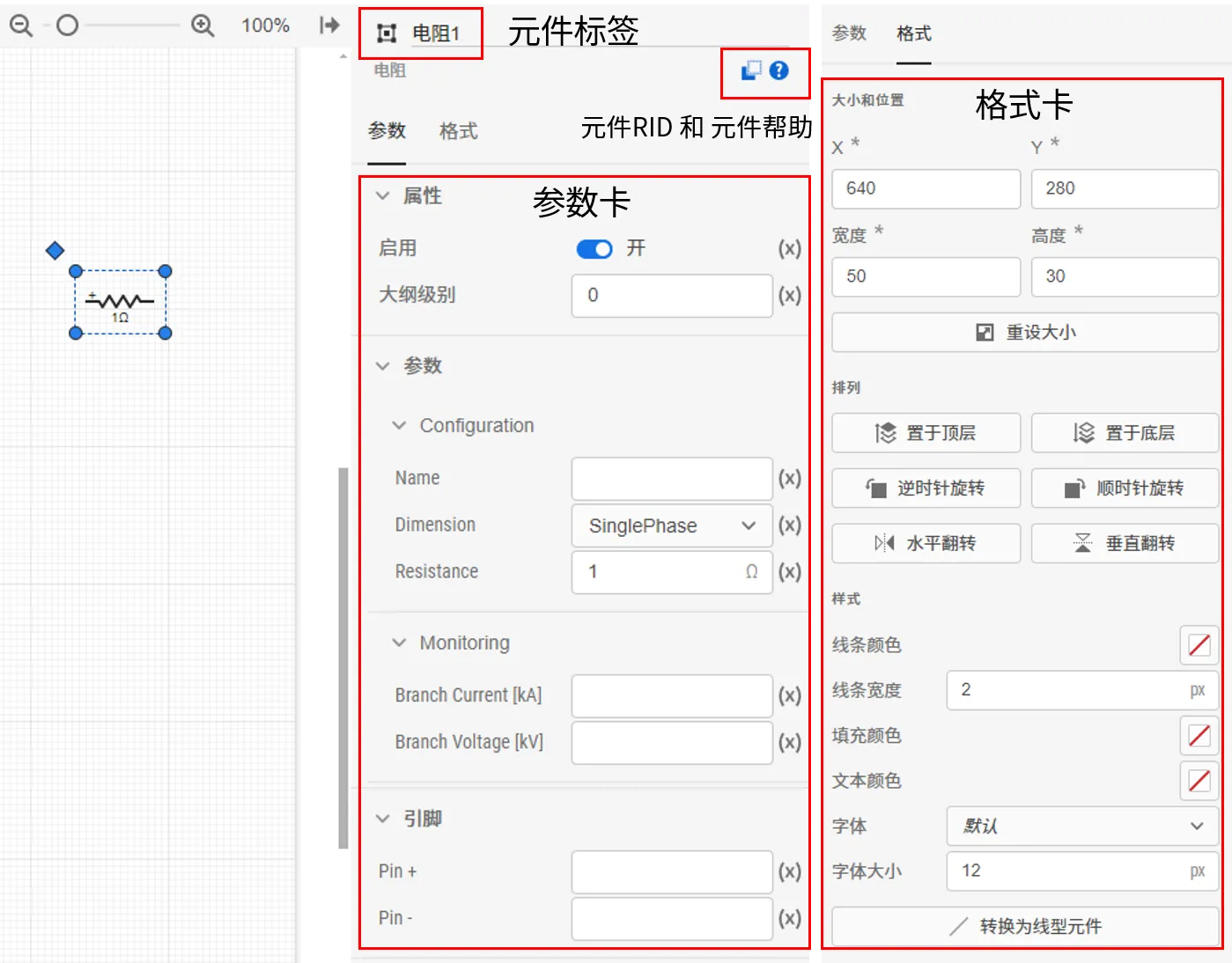
Task: Click the 线条宽度 field
Action: pos(1082,690)
